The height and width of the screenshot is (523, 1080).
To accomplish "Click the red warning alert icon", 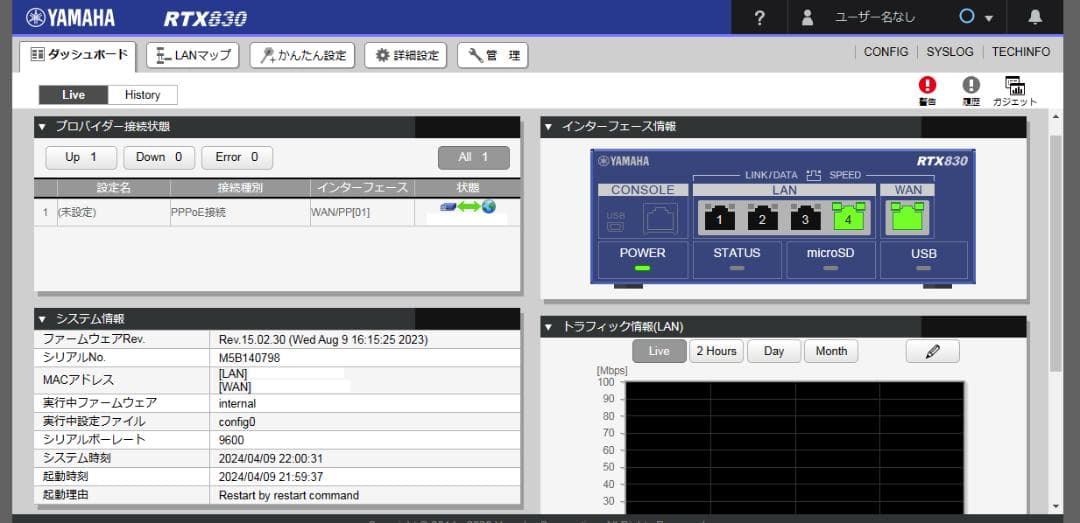I will [x=928, y=85].
